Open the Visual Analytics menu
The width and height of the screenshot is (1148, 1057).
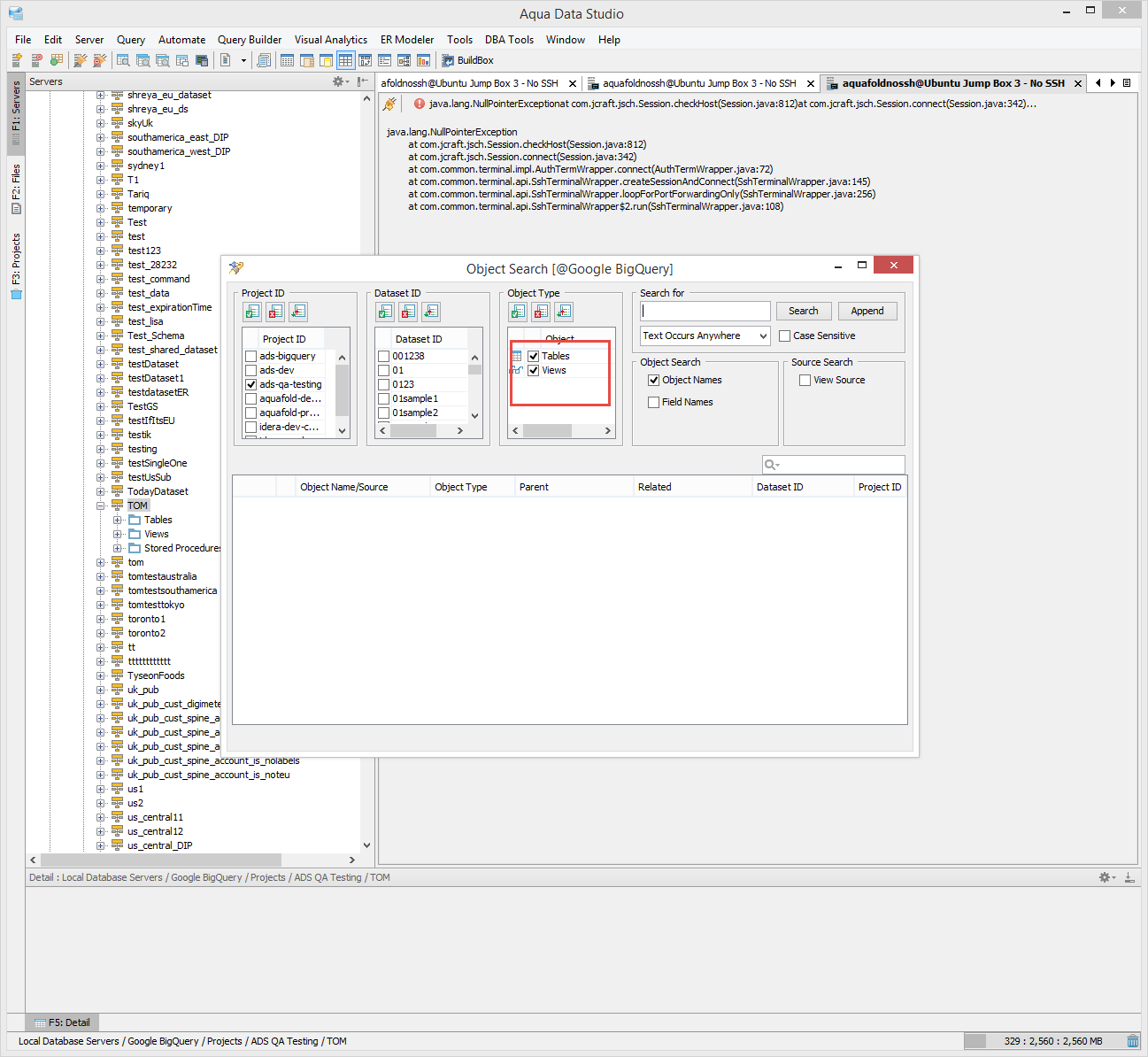pyautogui.click(x=331, y=40)
